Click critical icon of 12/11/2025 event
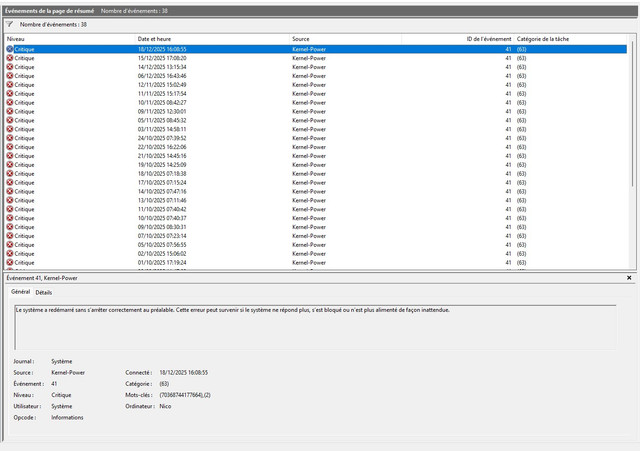The width and height of the screenshot is (640, 451). click(10, 85)
